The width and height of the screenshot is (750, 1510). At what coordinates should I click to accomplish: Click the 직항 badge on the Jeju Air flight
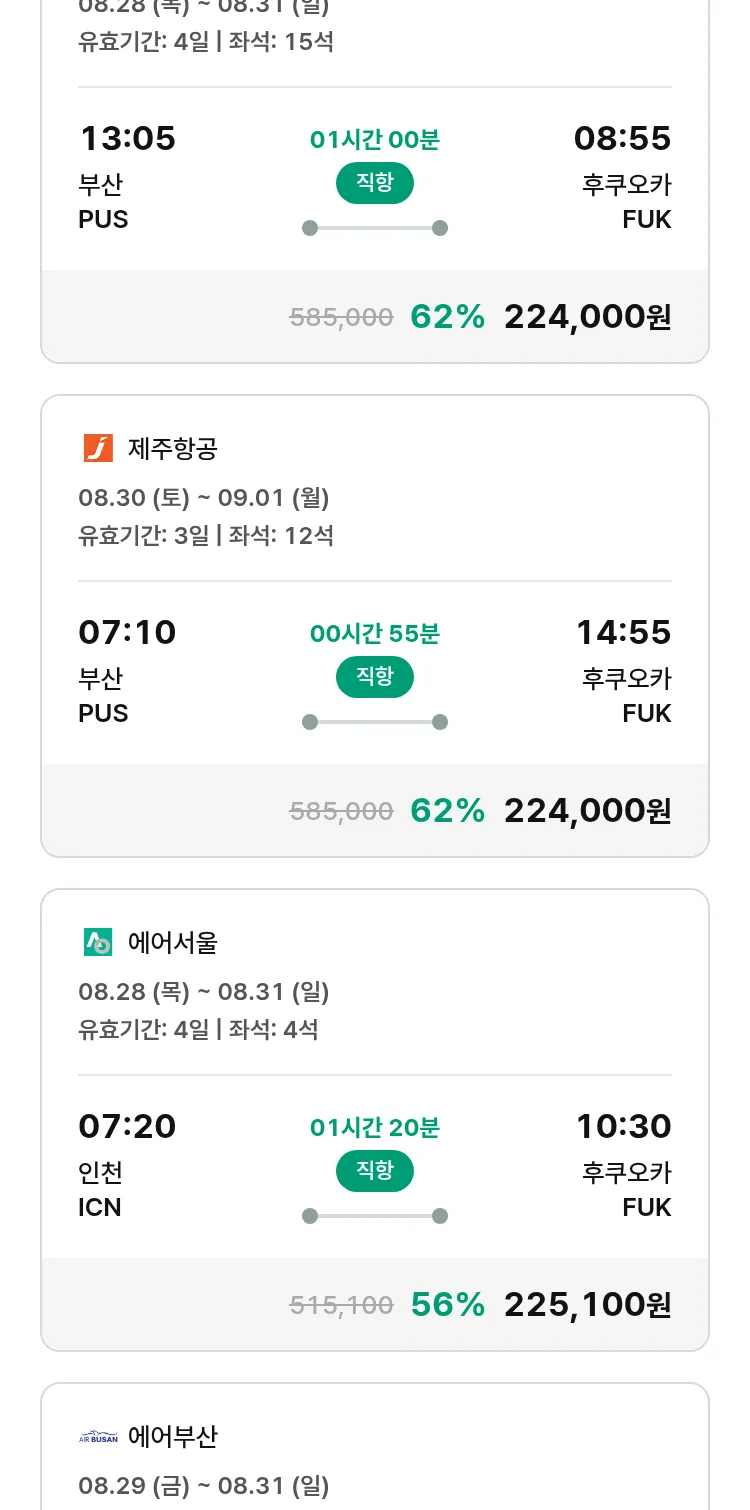pos(374,677)
